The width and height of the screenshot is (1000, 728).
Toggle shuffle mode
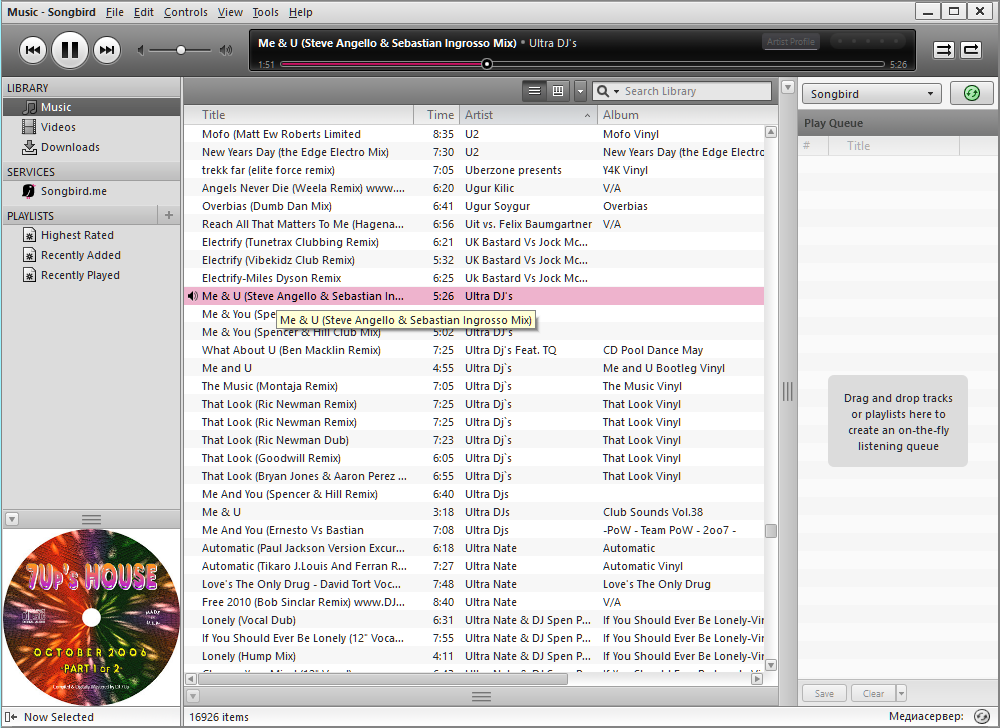coord(944,50)
